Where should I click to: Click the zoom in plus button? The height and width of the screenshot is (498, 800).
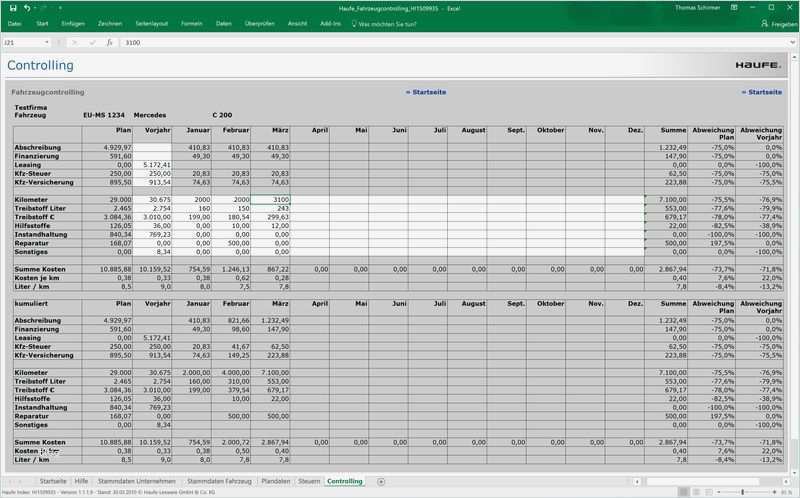[x=774, y=492]
